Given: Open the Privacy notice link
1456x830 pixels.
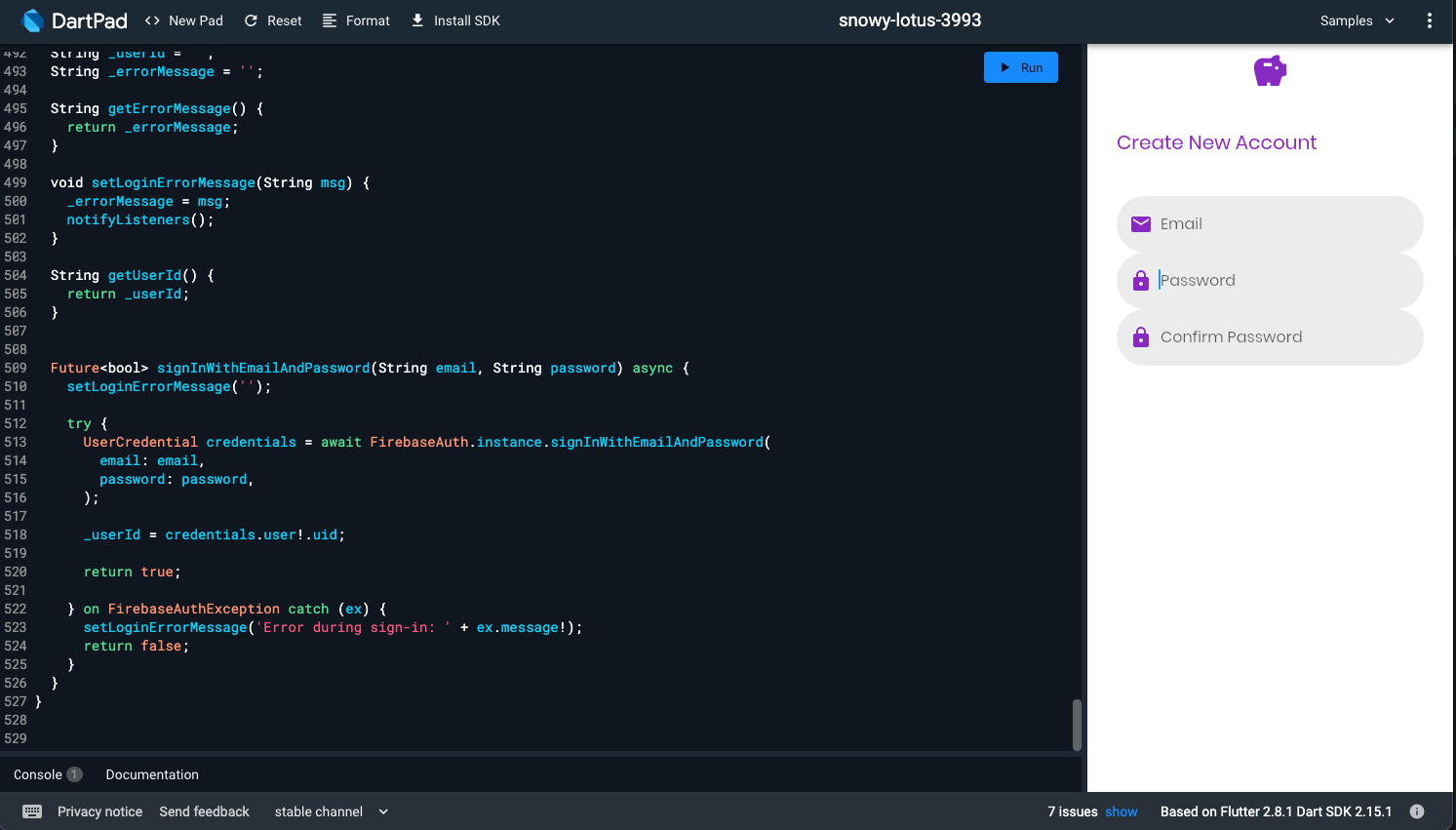Looking at the screenshot, I should 99,811.
